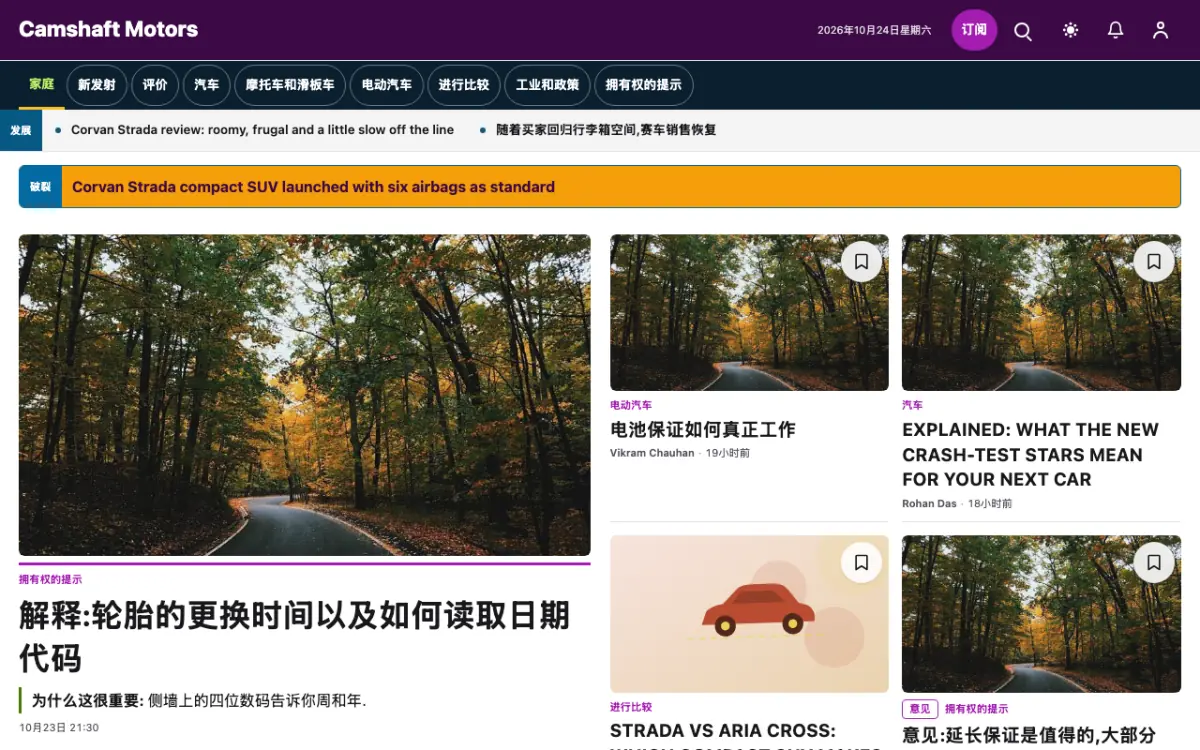
Task: Open the 摩托车和滑板车 nav tab
Action: tap(290, 85)
